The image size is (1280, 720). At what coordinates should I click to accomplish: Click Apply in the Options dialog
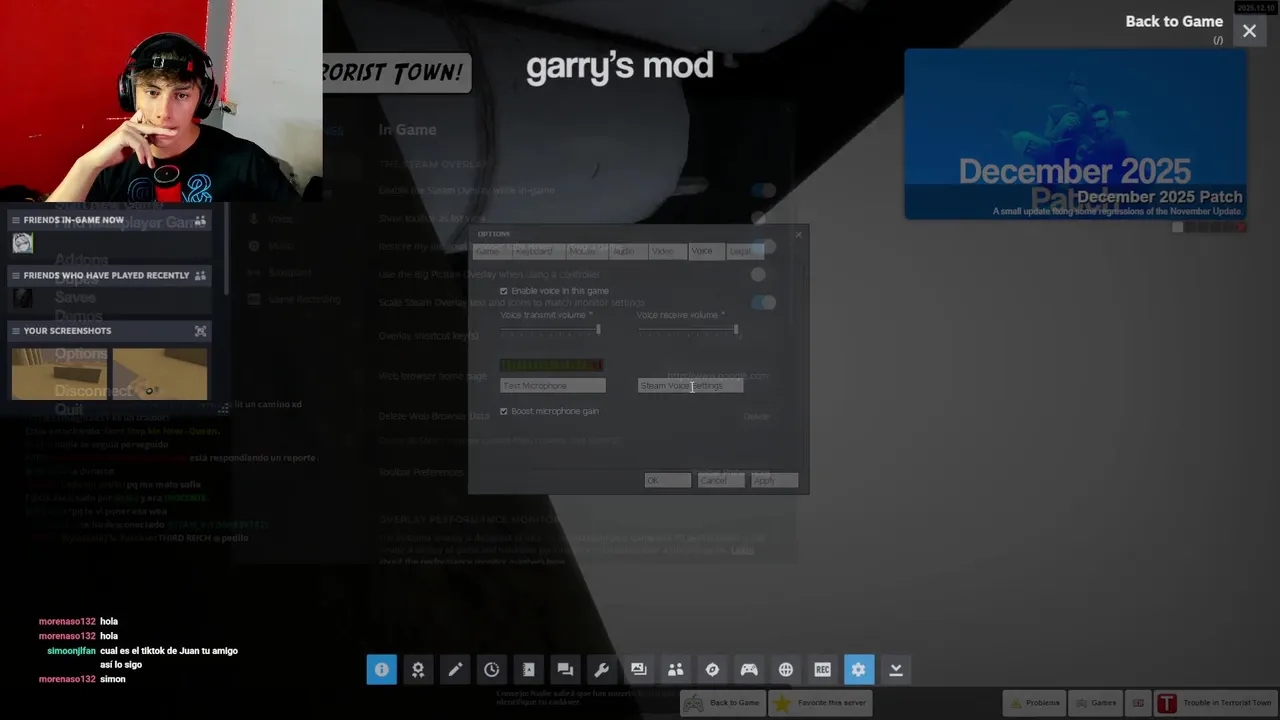pos(775,481)
